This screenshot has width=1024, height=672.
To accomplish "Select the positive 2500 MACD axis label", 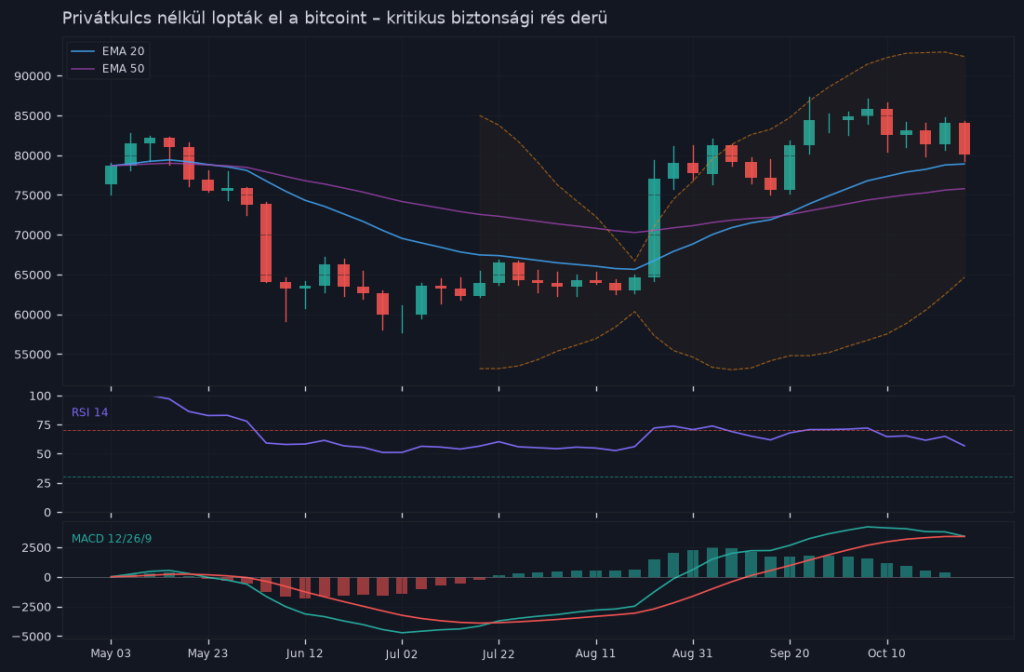I will (37, 547).
